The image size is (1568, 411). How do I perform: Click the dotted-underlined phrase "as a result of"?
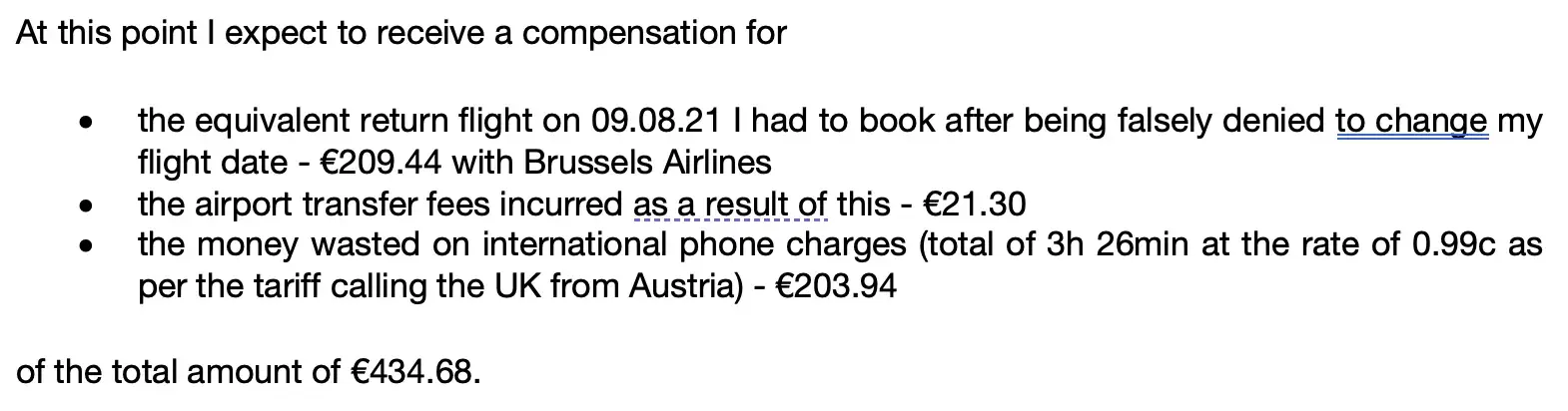[730, 204]
